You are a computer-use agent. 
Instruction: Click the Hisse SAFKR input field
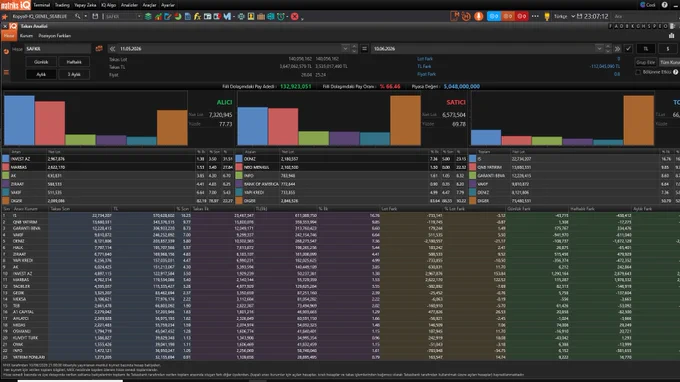[x=57, y=49]
